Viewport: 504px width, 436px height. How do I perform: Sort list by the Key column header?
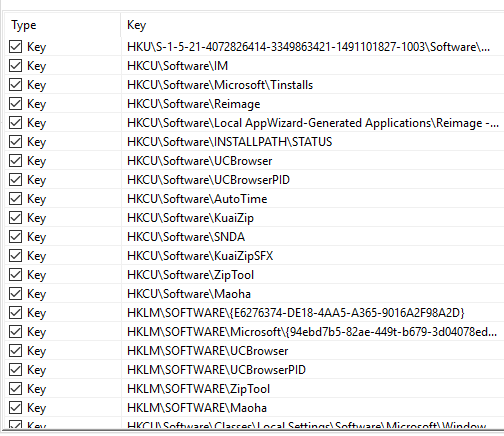point(312,25)
